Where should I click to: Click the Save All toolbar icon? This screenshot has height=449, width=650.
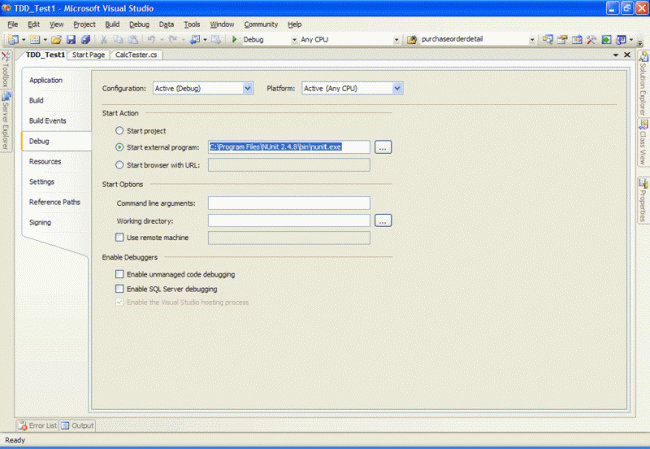tap(86, 39)
